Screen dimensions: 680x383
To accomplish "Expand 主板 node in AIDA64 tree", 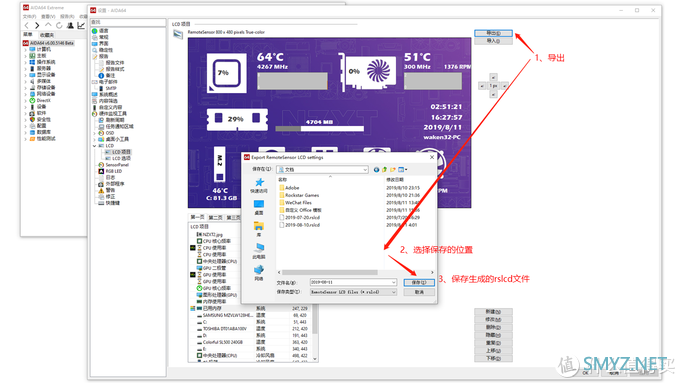I will 26,56.
